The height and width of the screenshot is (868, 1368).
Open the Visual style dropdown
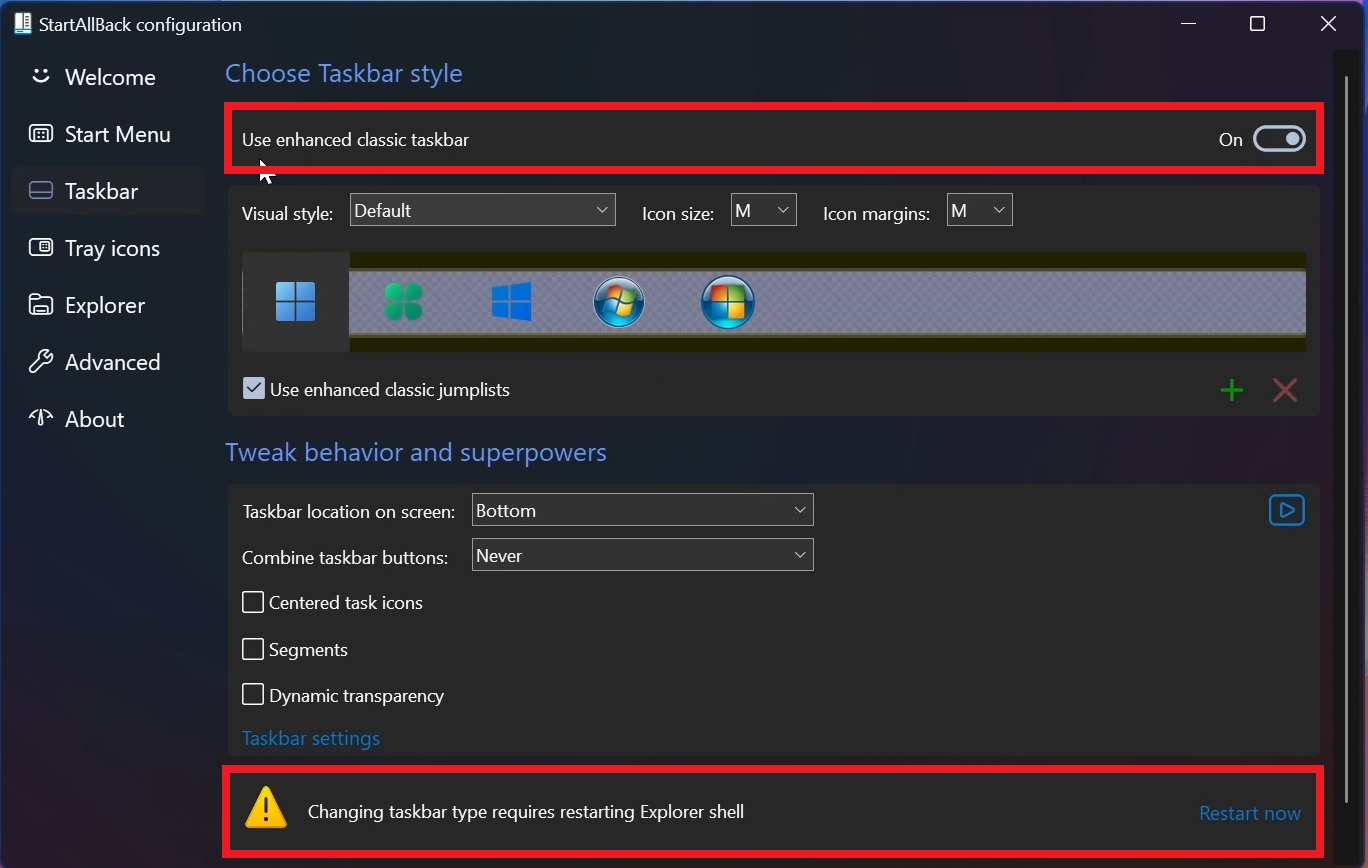(482, 209)
